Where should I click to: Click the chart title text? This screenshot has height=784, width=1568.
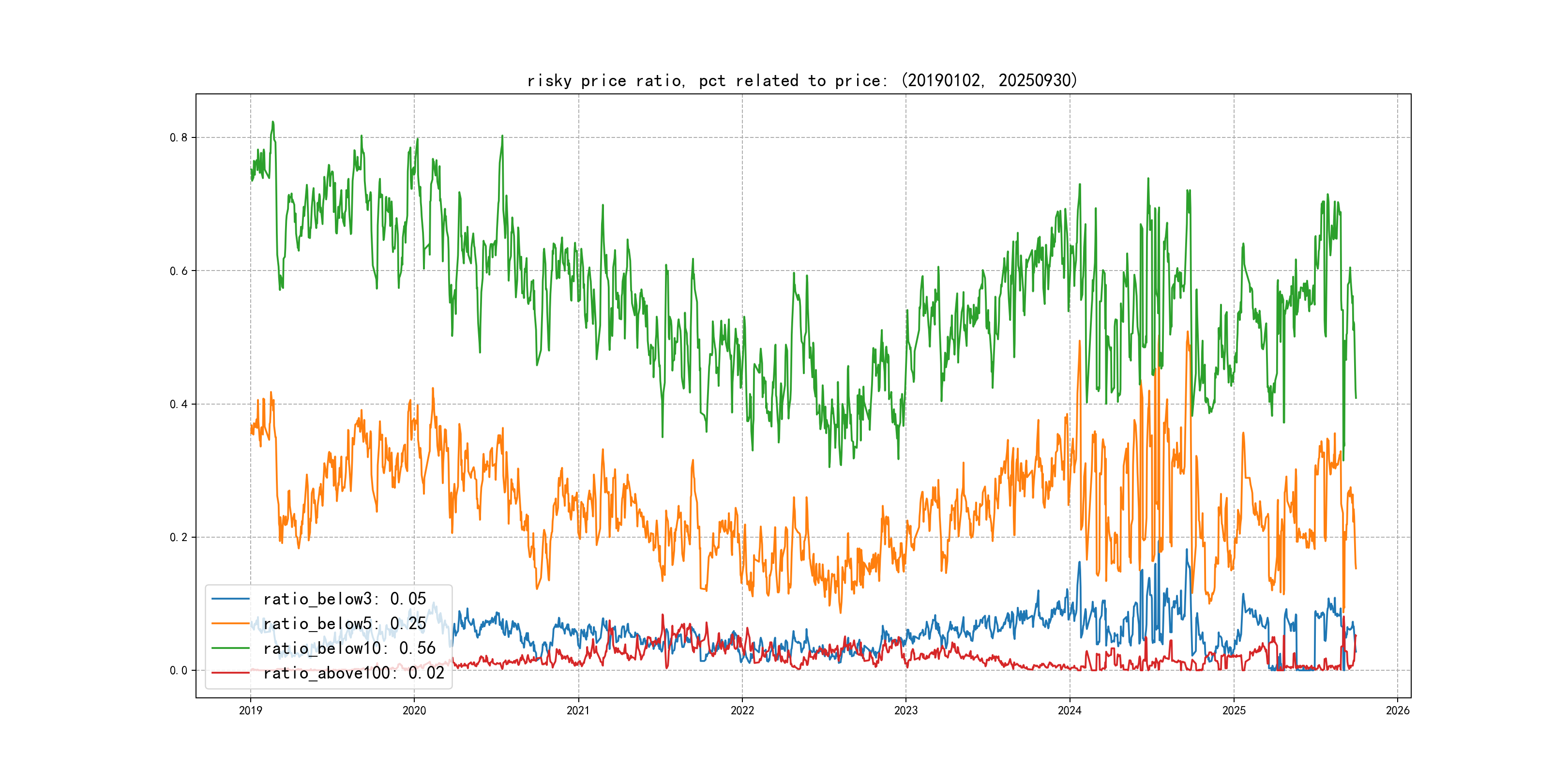click(802, 80)
